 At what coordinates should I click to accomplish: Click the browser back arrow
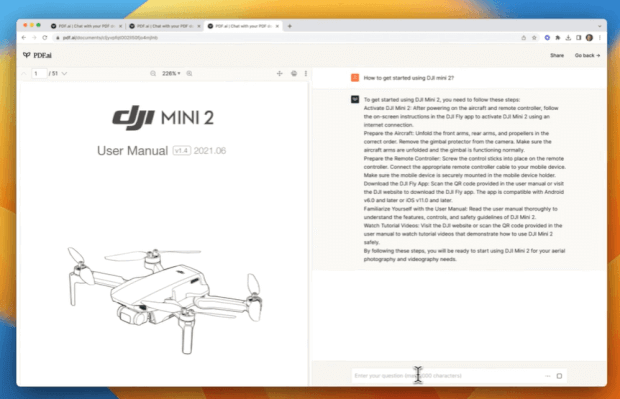[24, 38]
